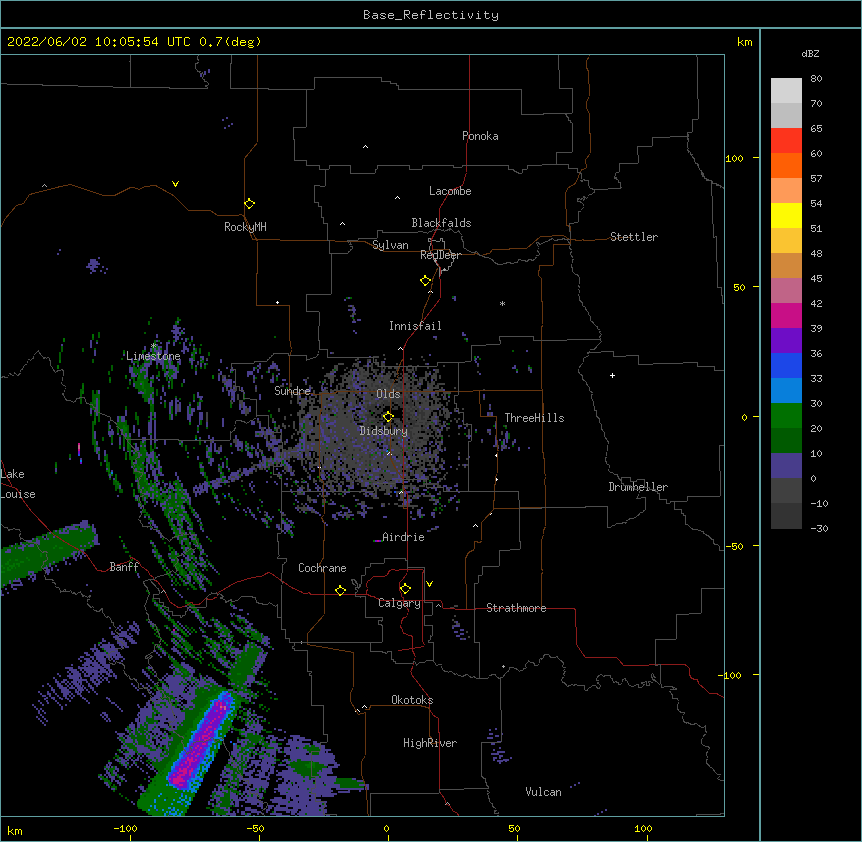Click the white plus marker north of Drumheller

coord(612,375)
